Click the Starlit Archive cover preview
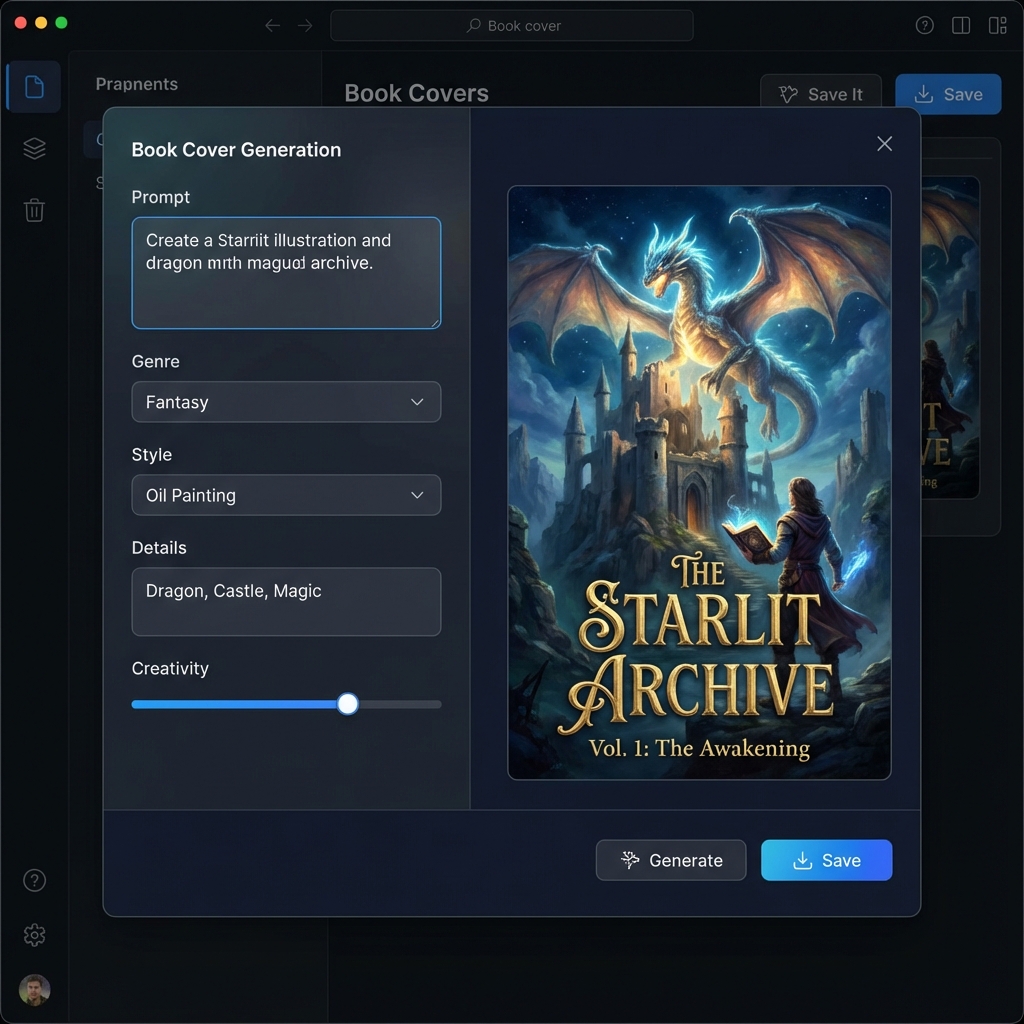The image size is (1024, 1024). point(699,480)
